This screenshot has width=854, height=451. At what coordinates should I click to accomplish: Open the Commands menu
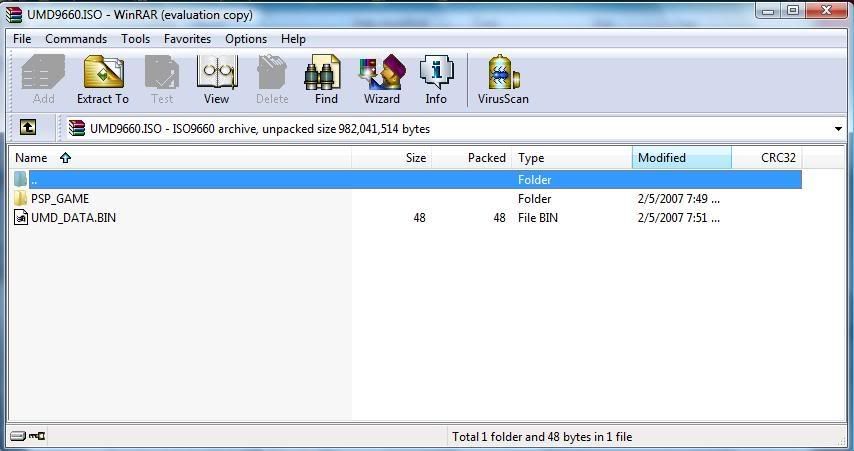tap(76, 39)
